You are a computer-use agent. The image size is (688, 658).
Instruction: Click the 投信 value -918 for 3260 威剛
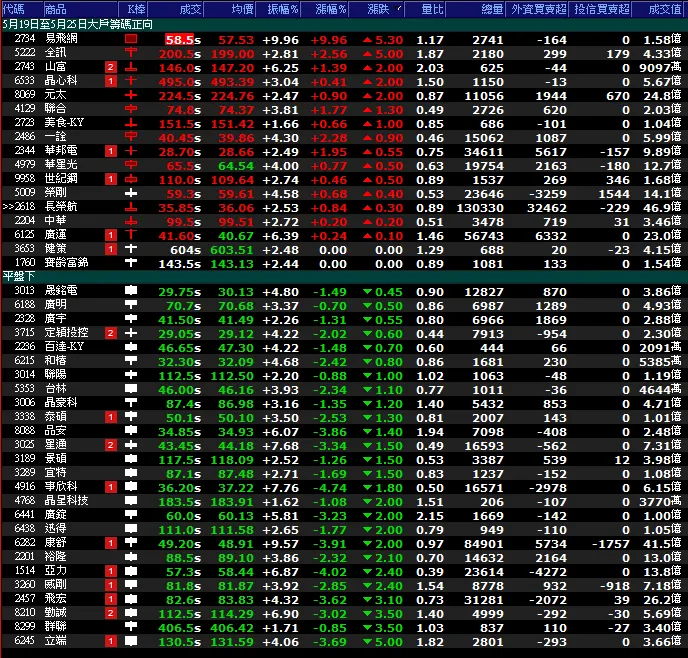pos(614,586)
